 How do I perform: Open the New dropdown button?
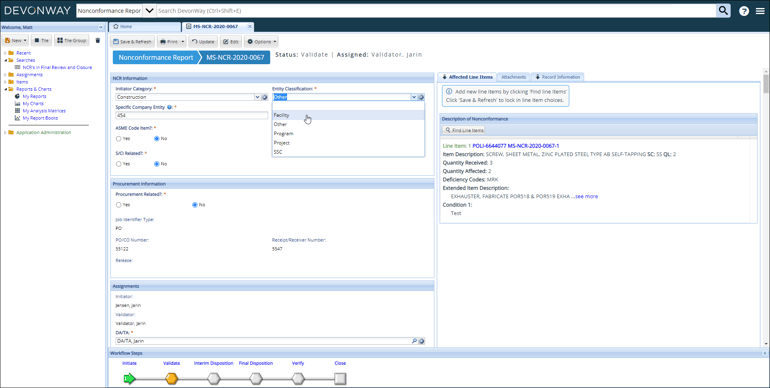[x=15, y=40]
